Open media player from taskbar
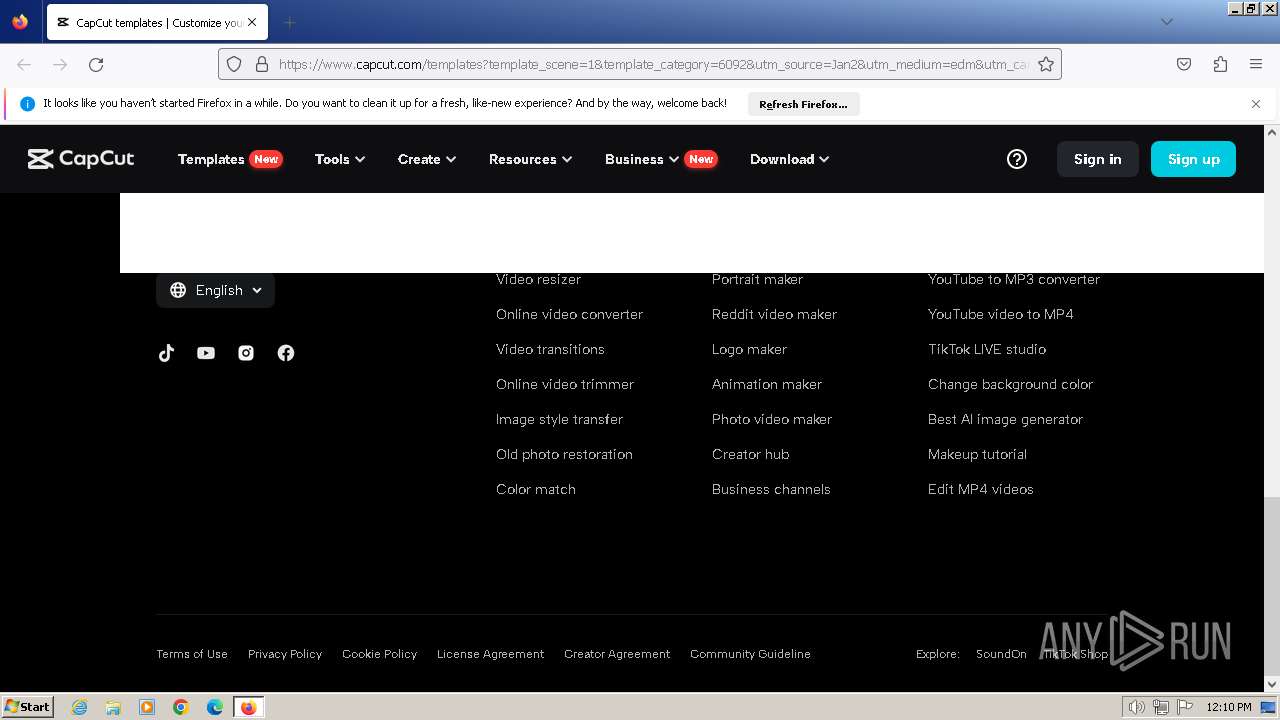 (x=147, y=707)
